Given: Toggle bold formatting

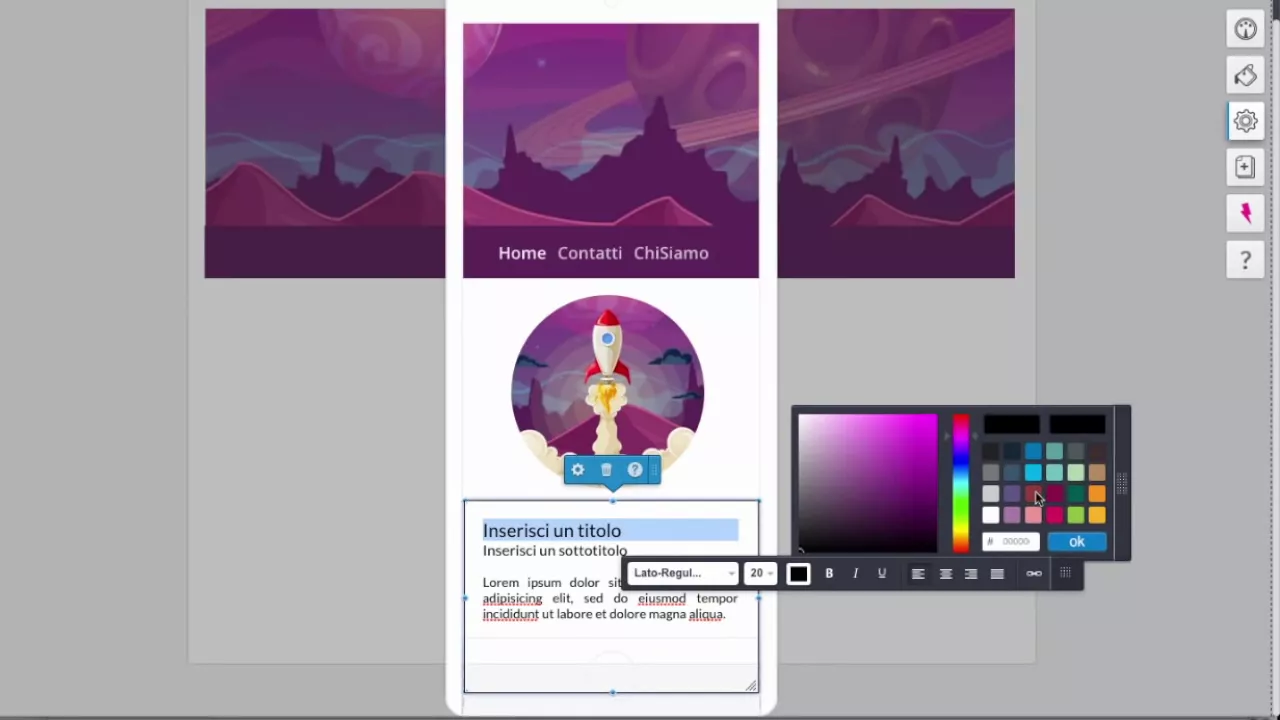Looking at the screenshot, I should 829,573.
